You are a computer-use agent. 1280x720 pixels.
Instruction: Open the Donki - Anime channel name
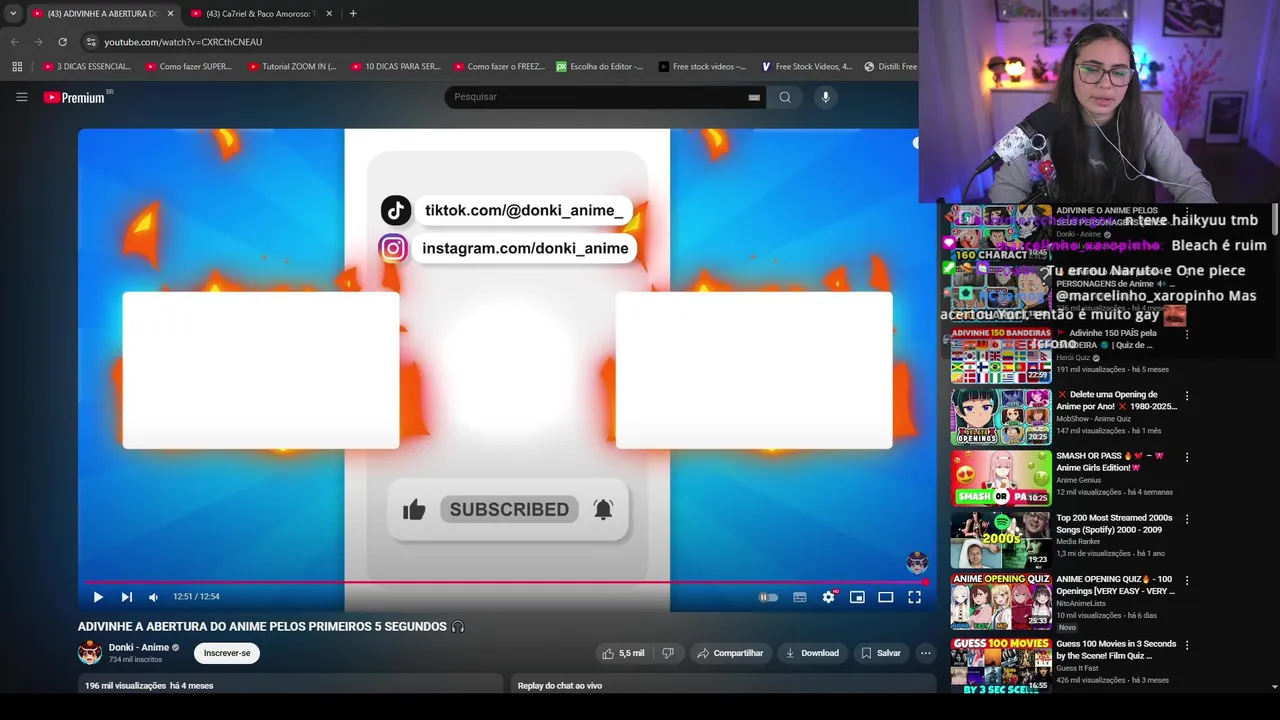click(x=139, y=647)
